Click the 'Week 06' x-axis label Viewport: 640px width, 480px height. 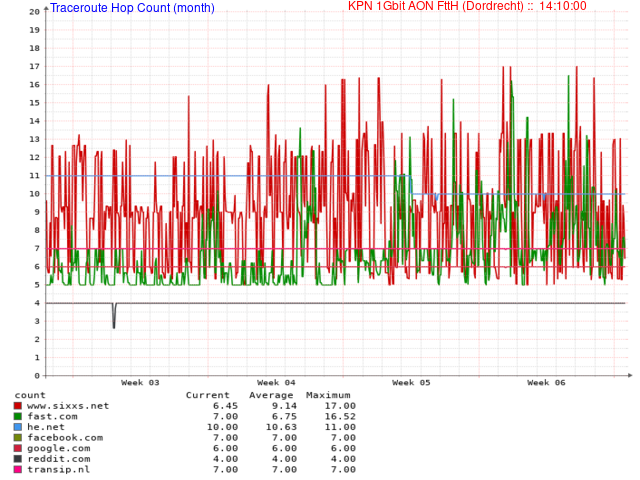(547, 382)
